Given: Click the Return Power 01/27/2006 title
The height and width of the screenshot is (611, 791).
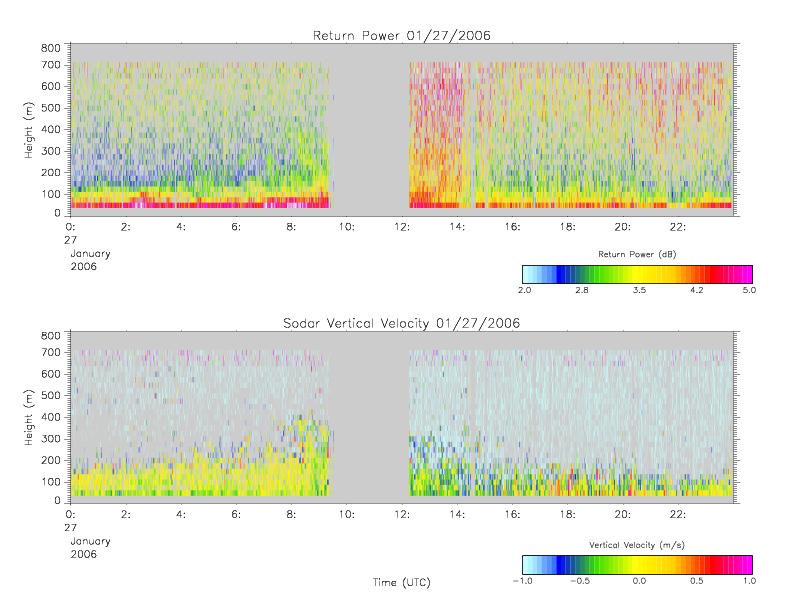Looking at the screenshot, I should point(402,35).
